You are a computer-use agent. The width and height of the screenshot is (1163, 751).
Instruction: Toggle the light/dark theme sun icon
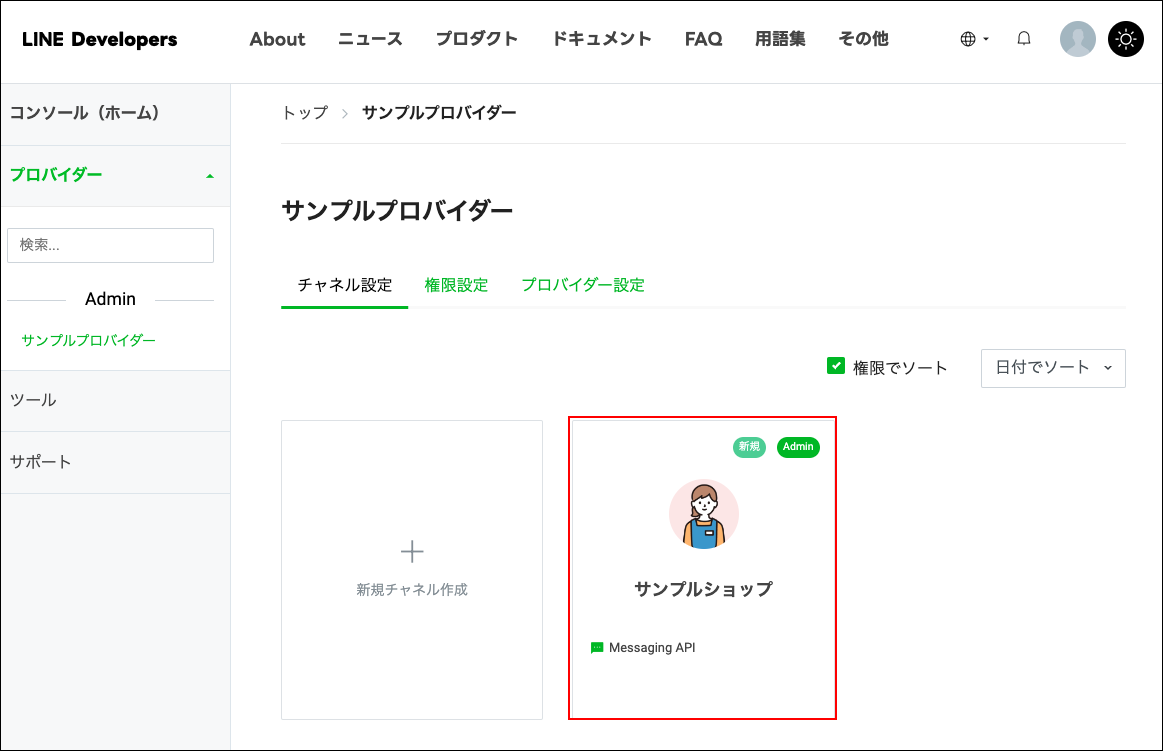pyautogui.click(x=1125, y=39)
